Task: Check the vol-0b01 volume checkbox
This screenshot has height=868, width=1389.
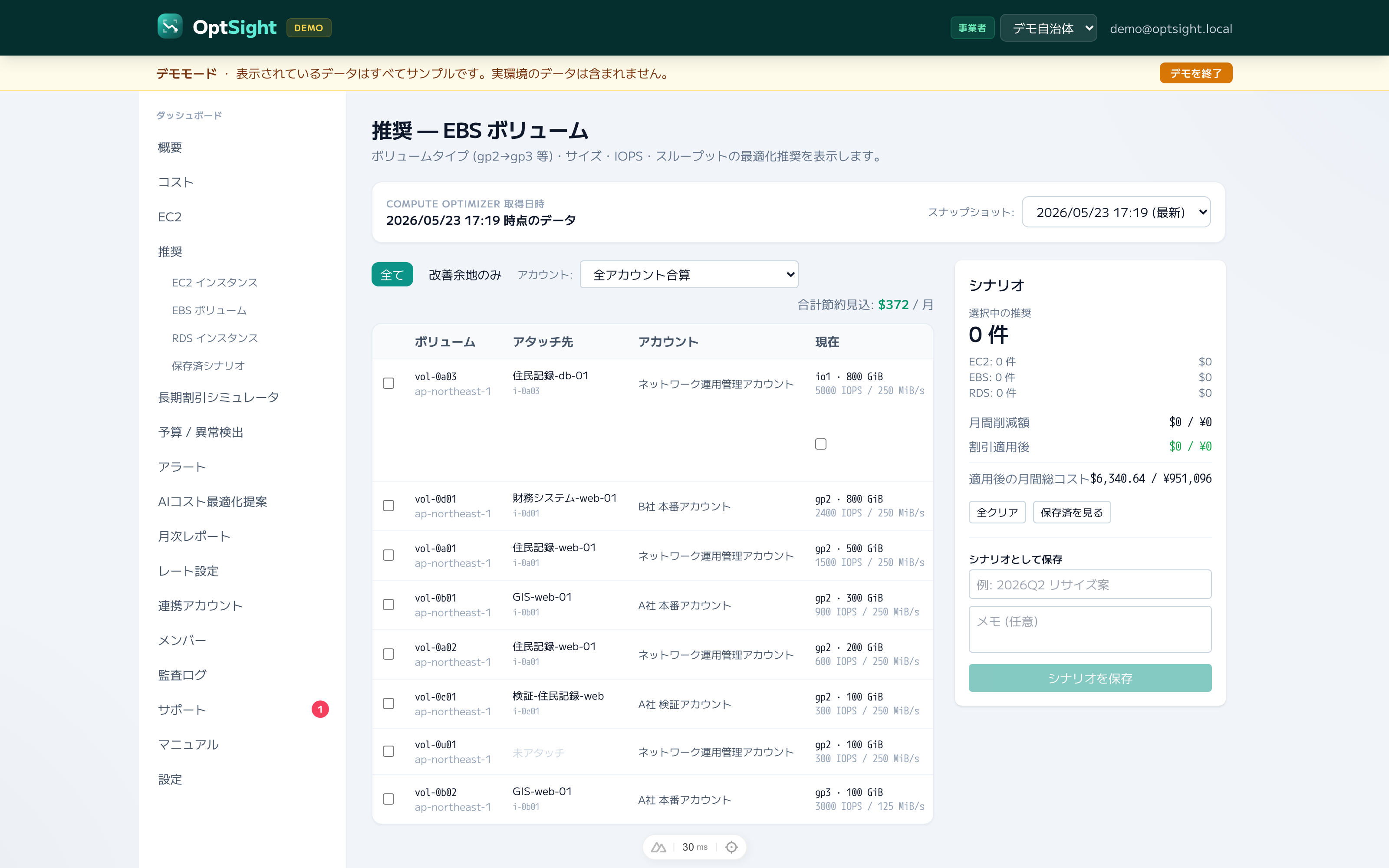Action: 388,605
